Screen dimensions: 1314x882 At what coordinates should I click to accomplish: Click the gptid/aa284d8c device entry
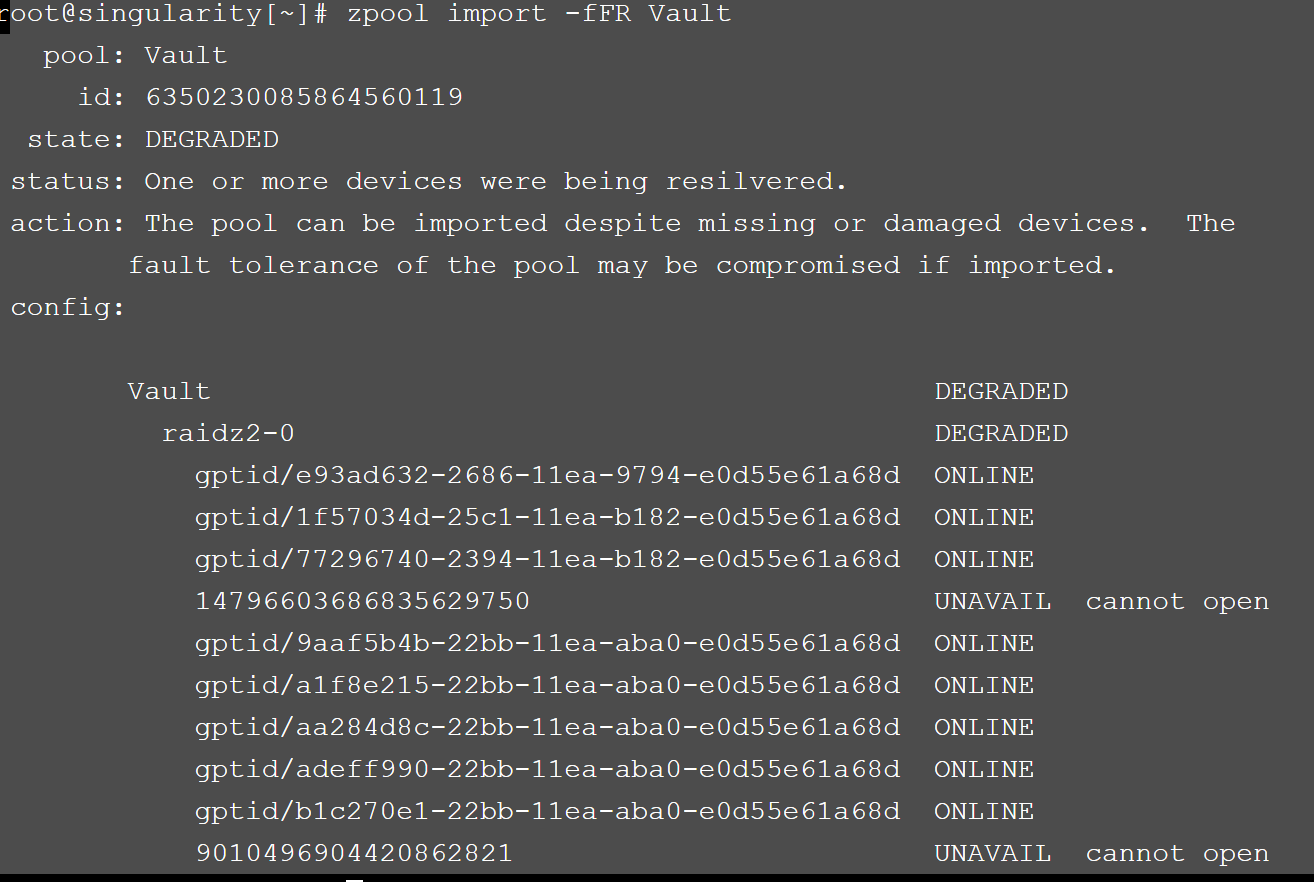[548, 727]
